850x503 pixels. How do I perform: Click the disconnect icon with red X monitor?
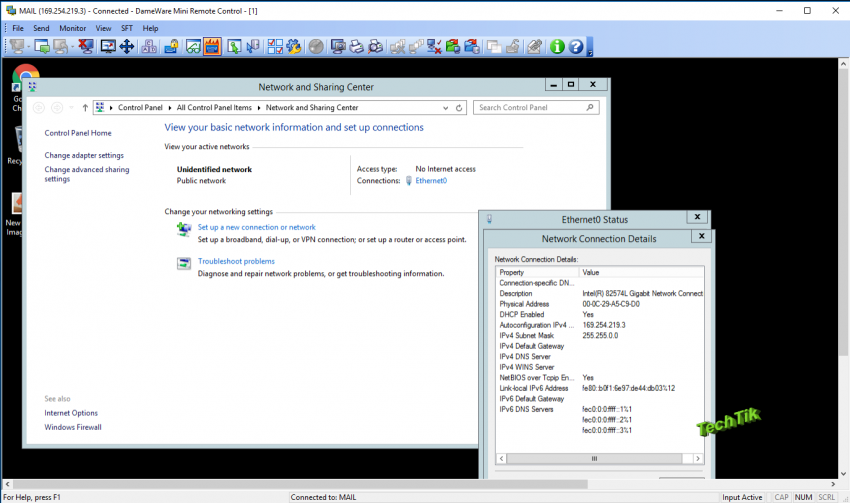(x=86, y=47)
